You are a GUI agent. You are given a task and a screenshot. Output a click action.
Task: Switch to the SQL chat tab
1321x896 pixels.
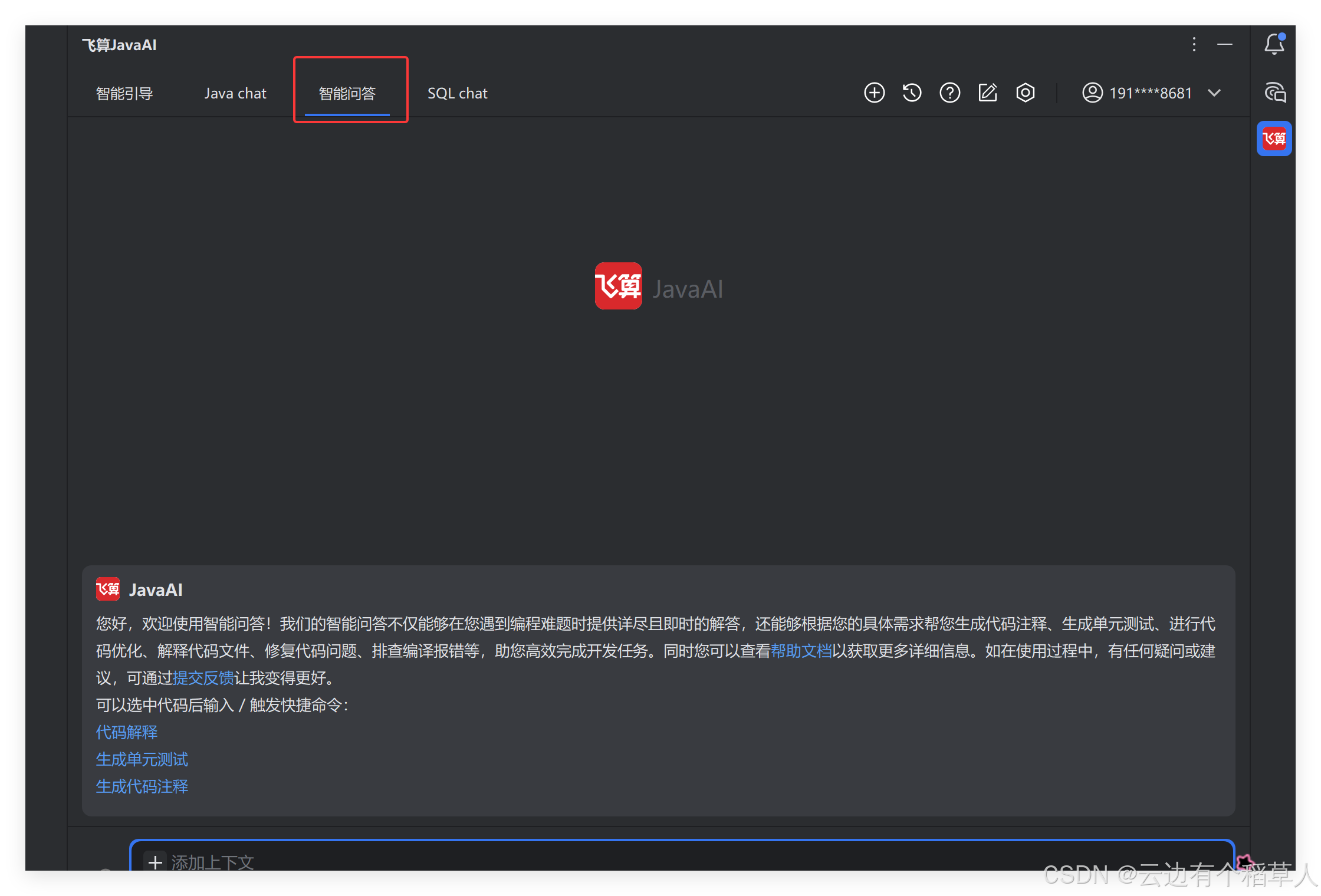coord(458,93)
